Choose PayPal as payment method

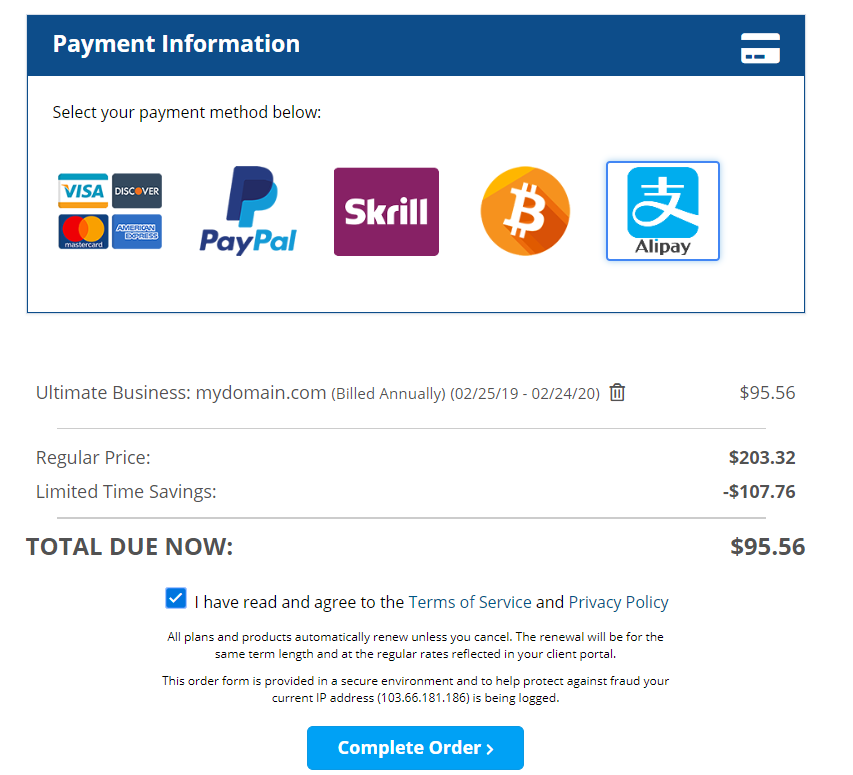coord(248,211)
